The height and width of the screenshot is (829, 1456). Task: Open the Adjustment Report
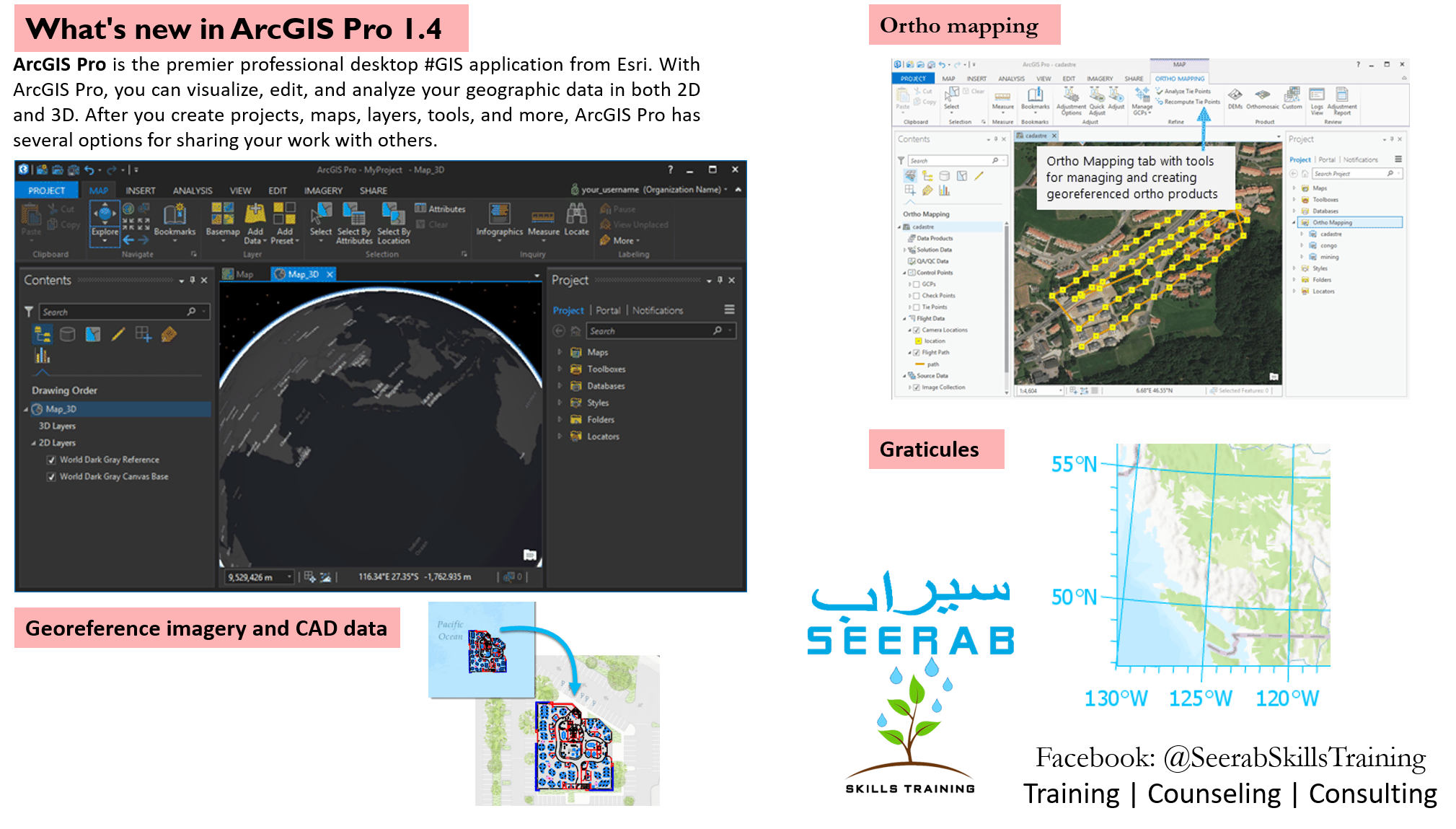coord(1342,100)
